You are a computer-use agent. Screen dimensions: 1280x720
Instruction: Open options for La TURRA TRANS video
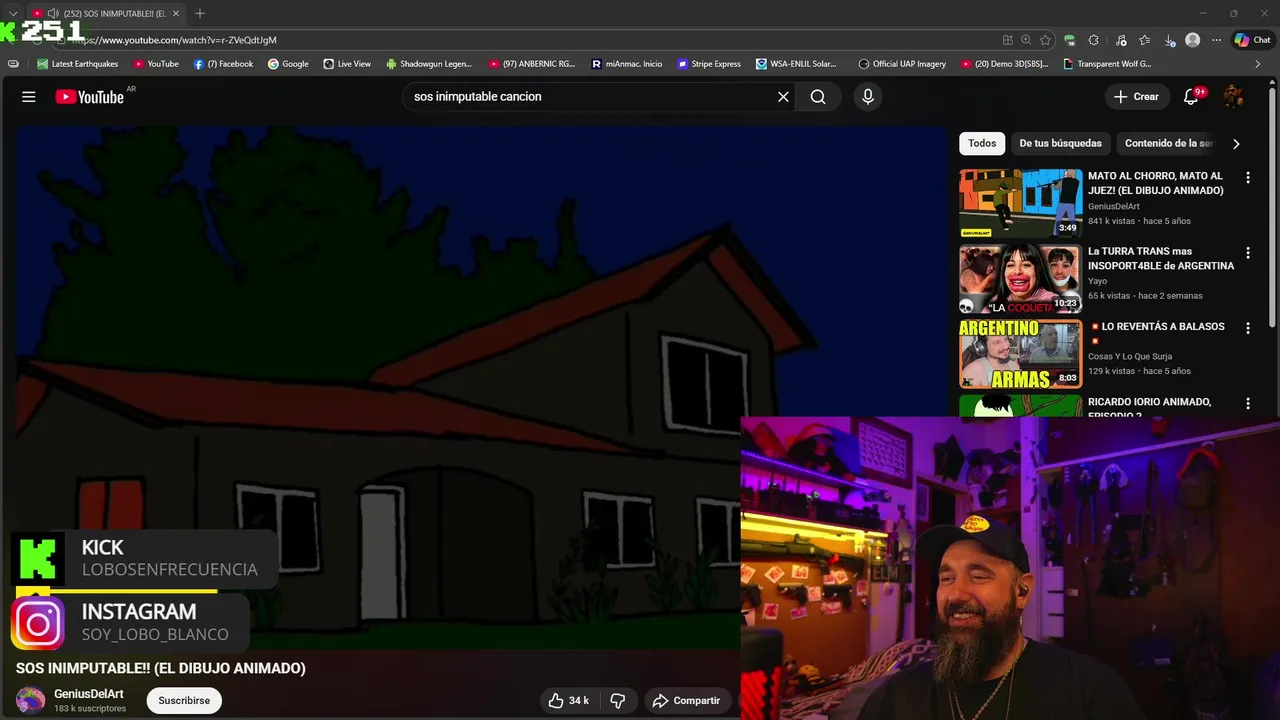(1247, 253)
